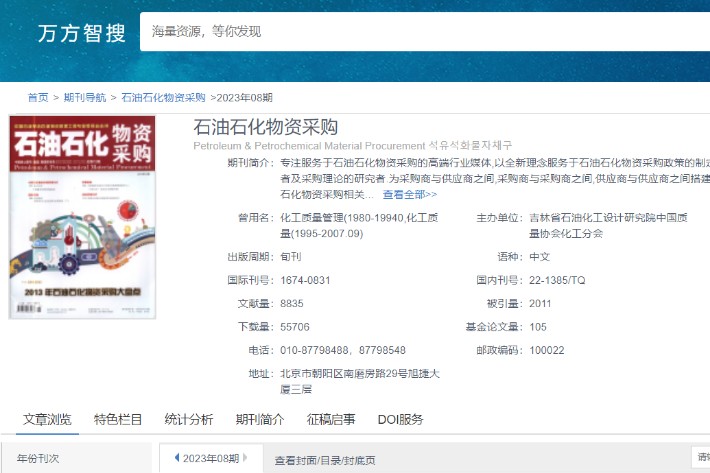
Task: Select former name 化工质量管理(1980-19940 text
Action: pos(342,218)
